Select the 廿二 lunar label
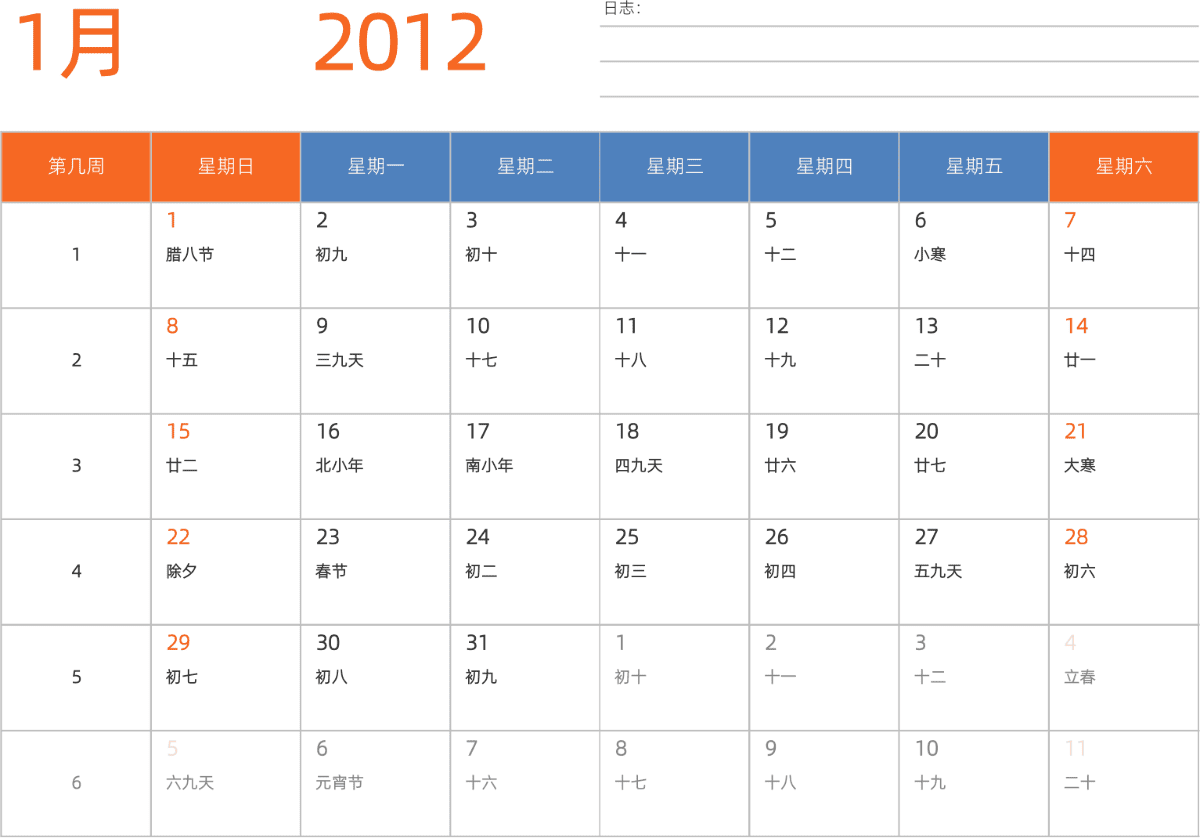The width and height of the screenshot is (1200, 838). pos(182,466)
